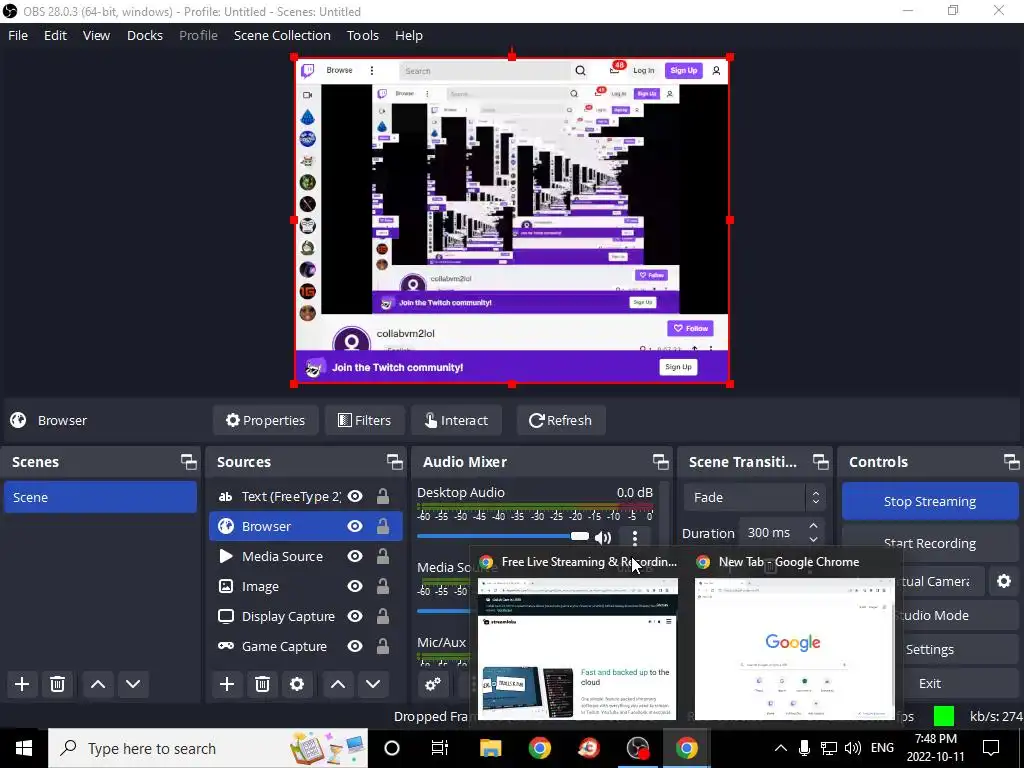Move selected source up
Viewport: 1024px width, 768px height.
point(338,684)
